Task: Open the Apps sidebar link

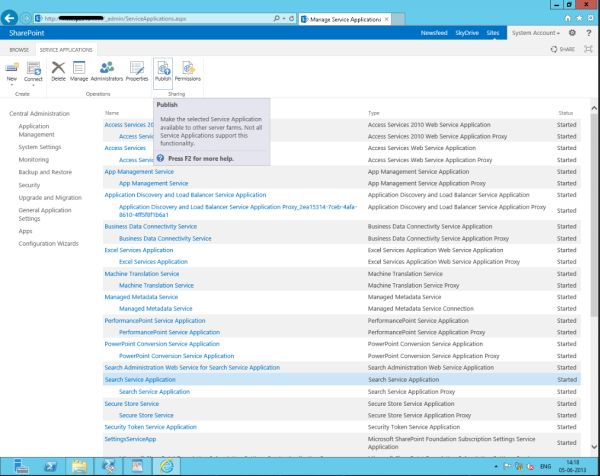Action: 25,231
